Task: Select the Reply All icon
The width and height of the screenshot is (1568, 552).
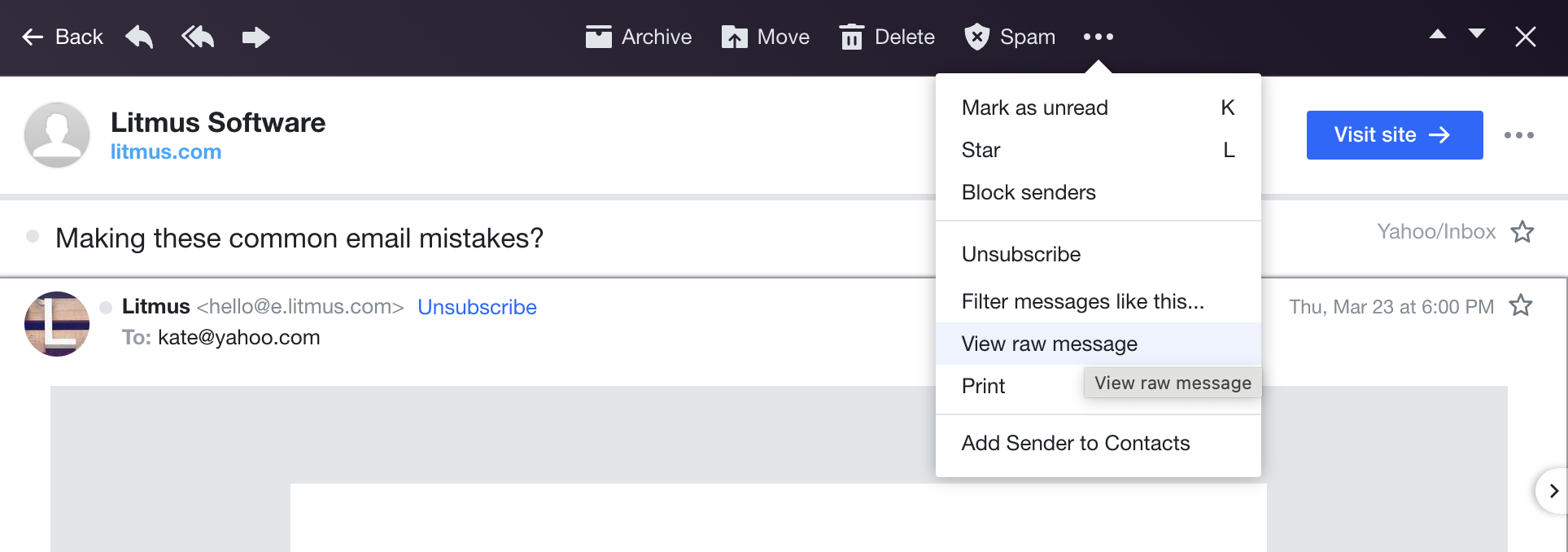Action: pyautogui.click(x=197, y=37)
